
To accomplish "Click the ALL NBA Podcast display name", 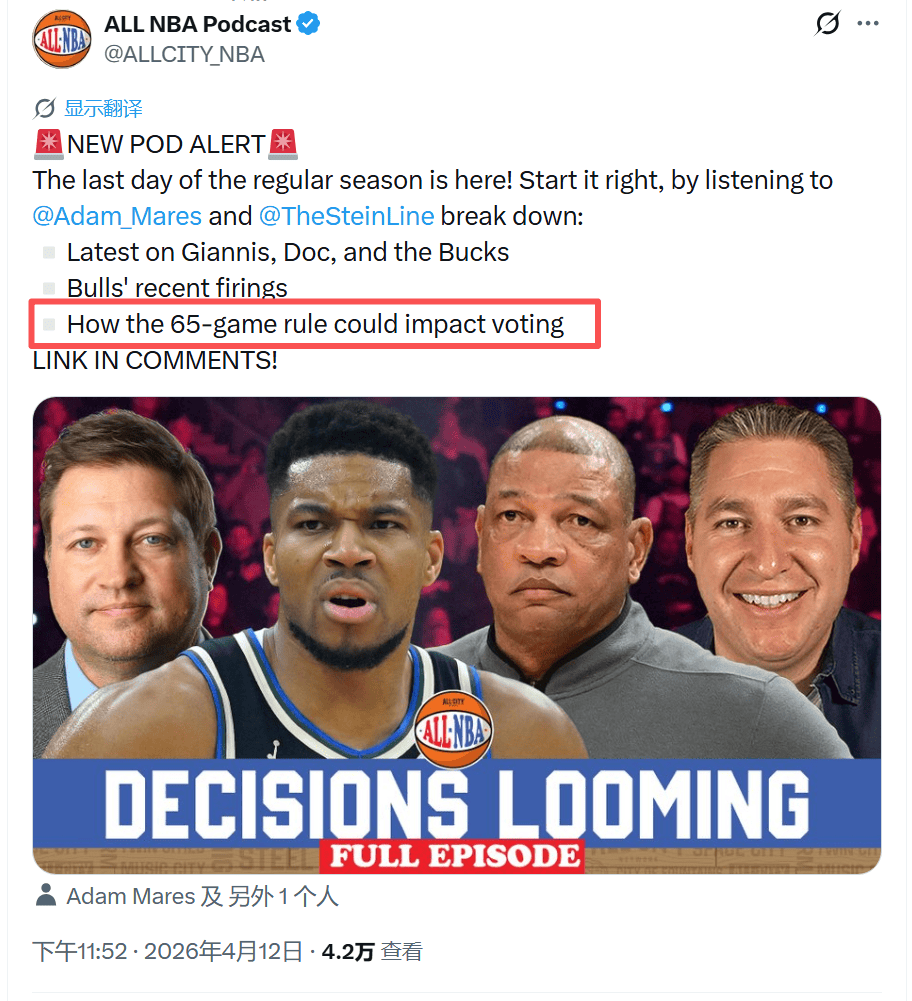I will [x=197, y=24].
